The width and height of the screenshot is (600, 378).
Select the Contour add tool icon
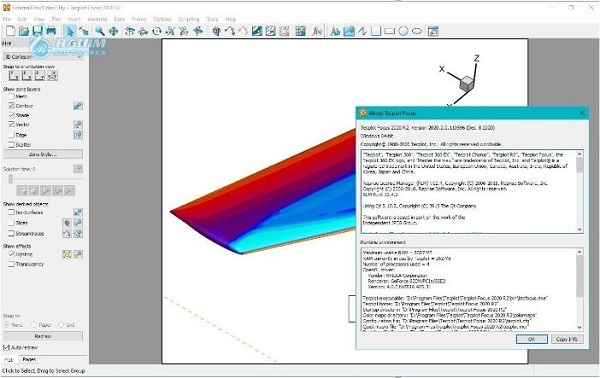click(257, 31)
